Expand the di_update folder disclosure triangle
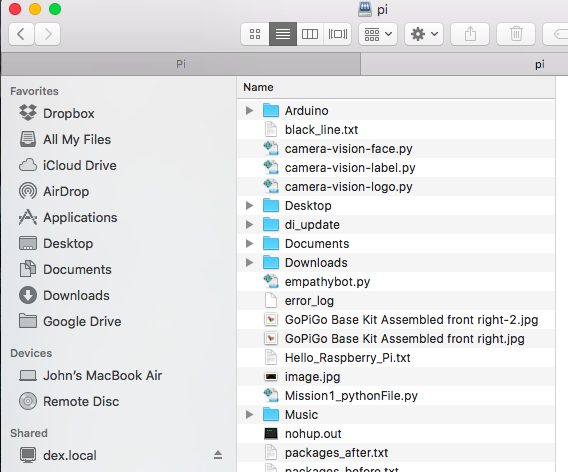 point(249,225)
